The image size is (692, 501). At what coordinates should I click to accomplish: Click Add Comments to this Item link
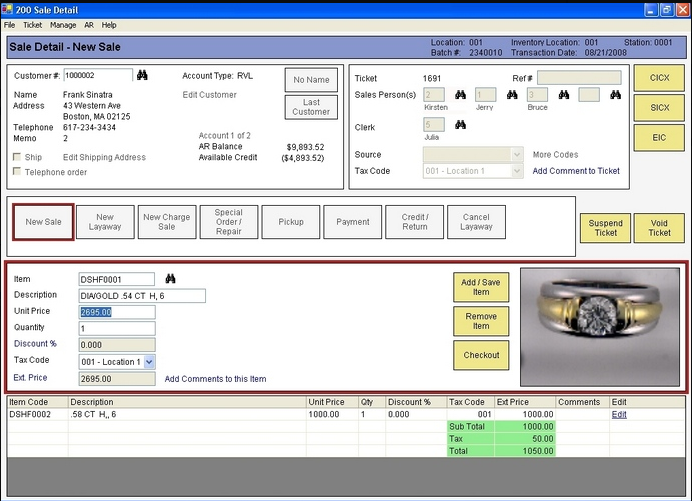click(x=215, y=379)
